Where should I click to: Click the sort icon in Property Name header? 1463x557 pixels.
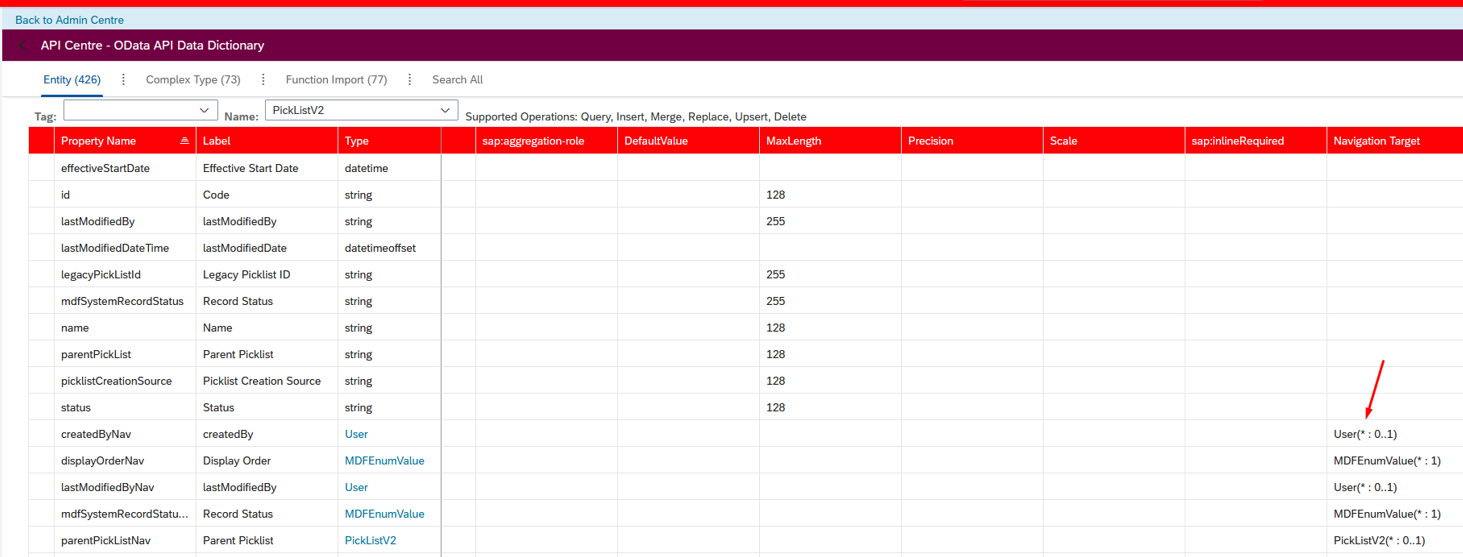pyautogui.click(x=184, y=141)
